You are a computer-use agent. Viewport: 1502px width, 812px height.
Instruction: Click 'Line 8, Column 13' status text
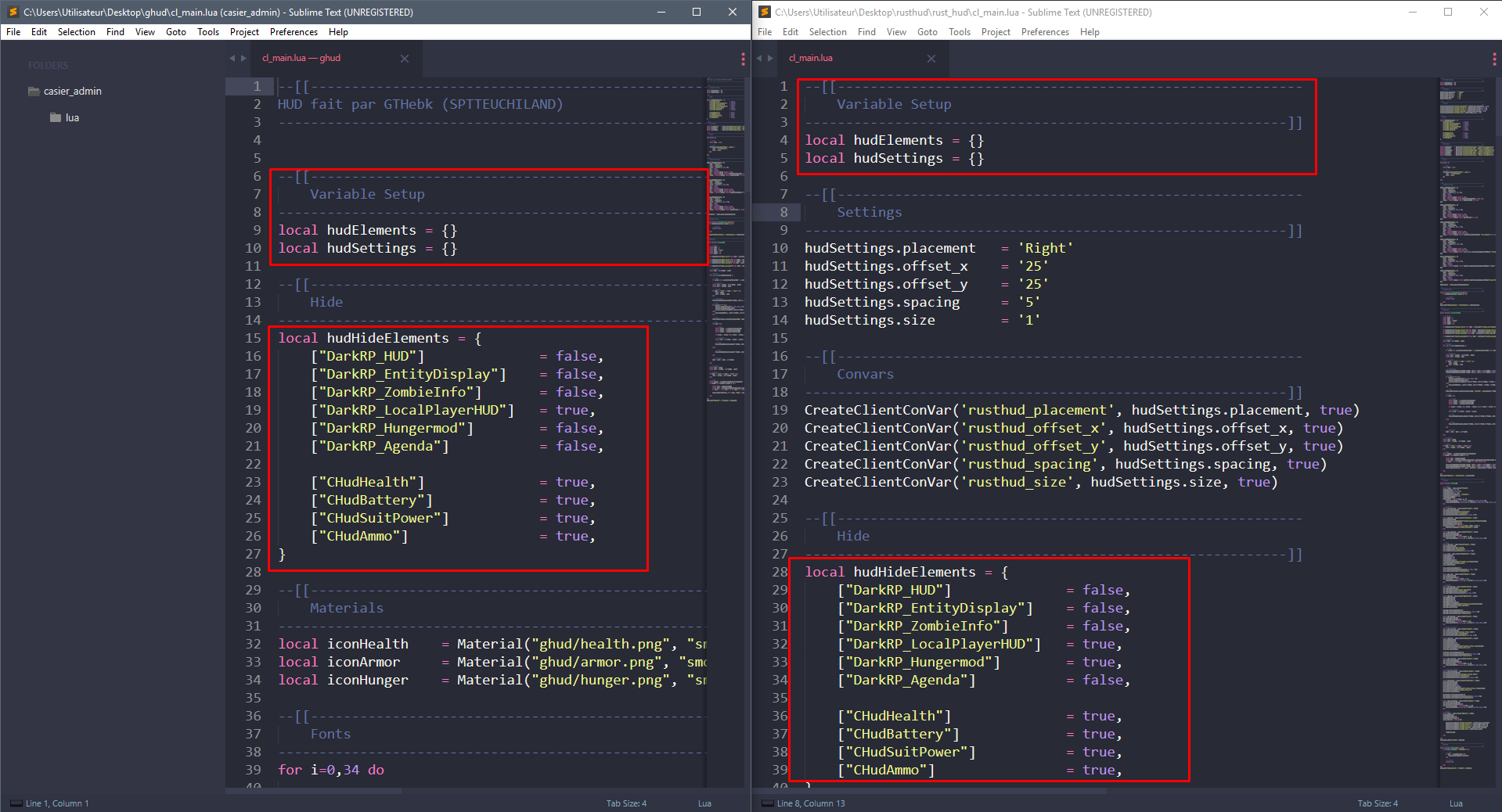click(811, 803)
